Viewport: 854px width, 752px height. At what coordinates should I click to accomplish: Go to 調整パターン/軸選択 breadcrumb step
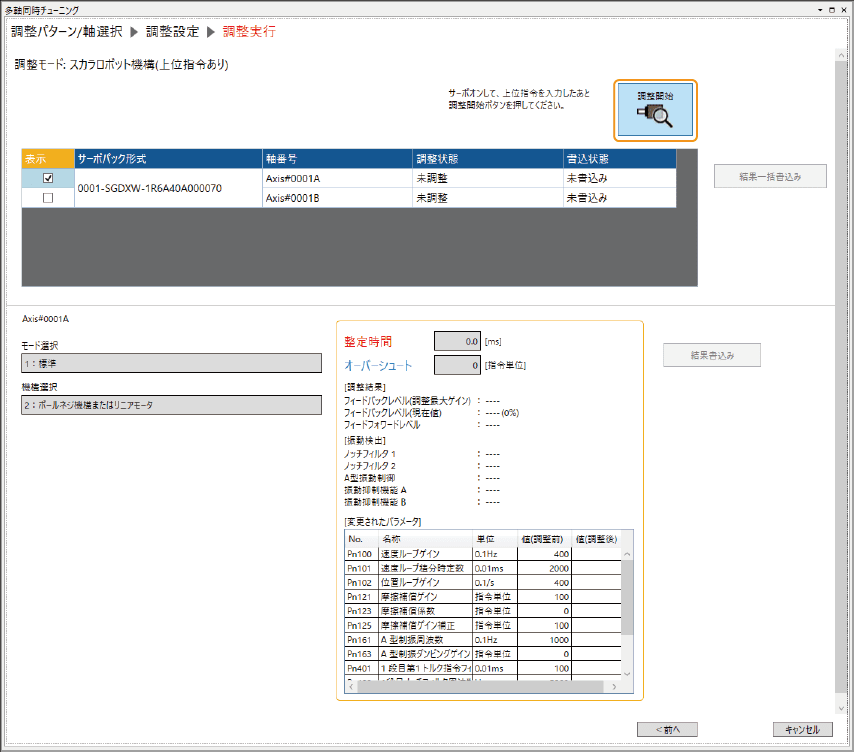click(66, 32)
